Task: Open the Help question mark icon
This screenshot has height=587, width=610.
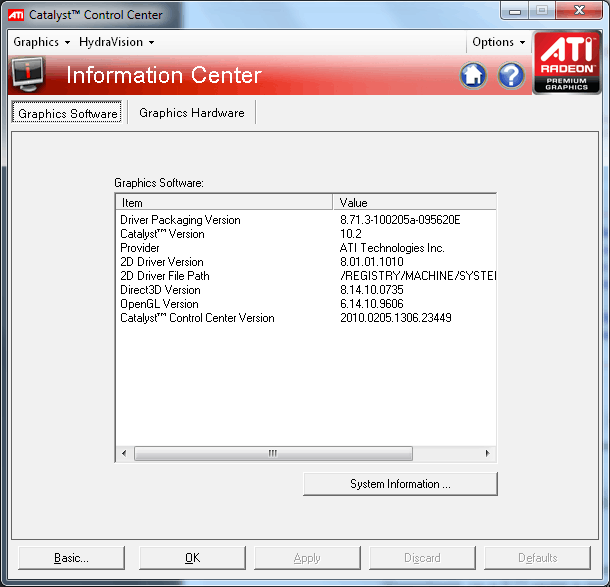Action: 511,75
